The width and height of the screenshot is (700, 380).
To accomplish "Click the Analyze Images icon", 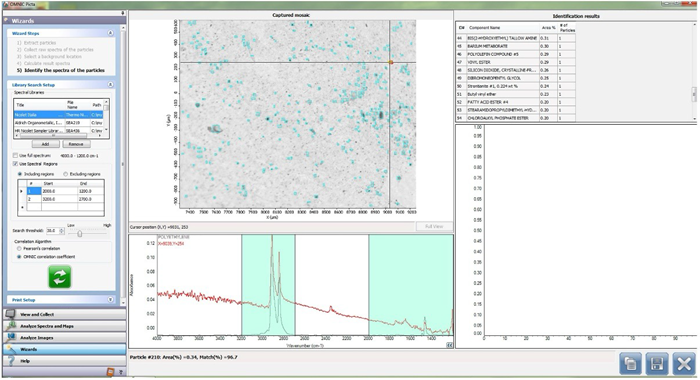I will [10, 338].
